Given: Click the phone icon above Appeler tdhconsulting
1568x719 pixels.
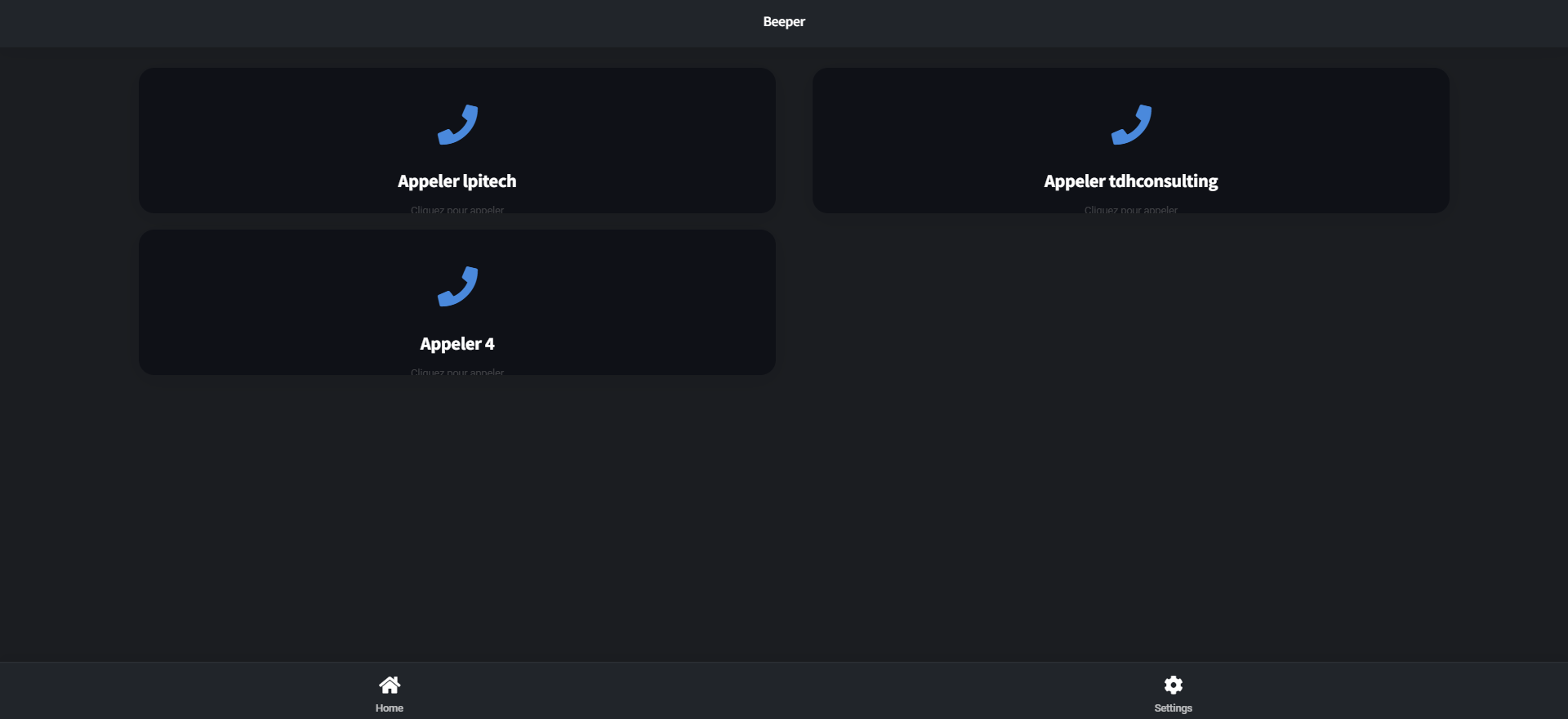Looking at the screenshot, I should coord(1131,125).
